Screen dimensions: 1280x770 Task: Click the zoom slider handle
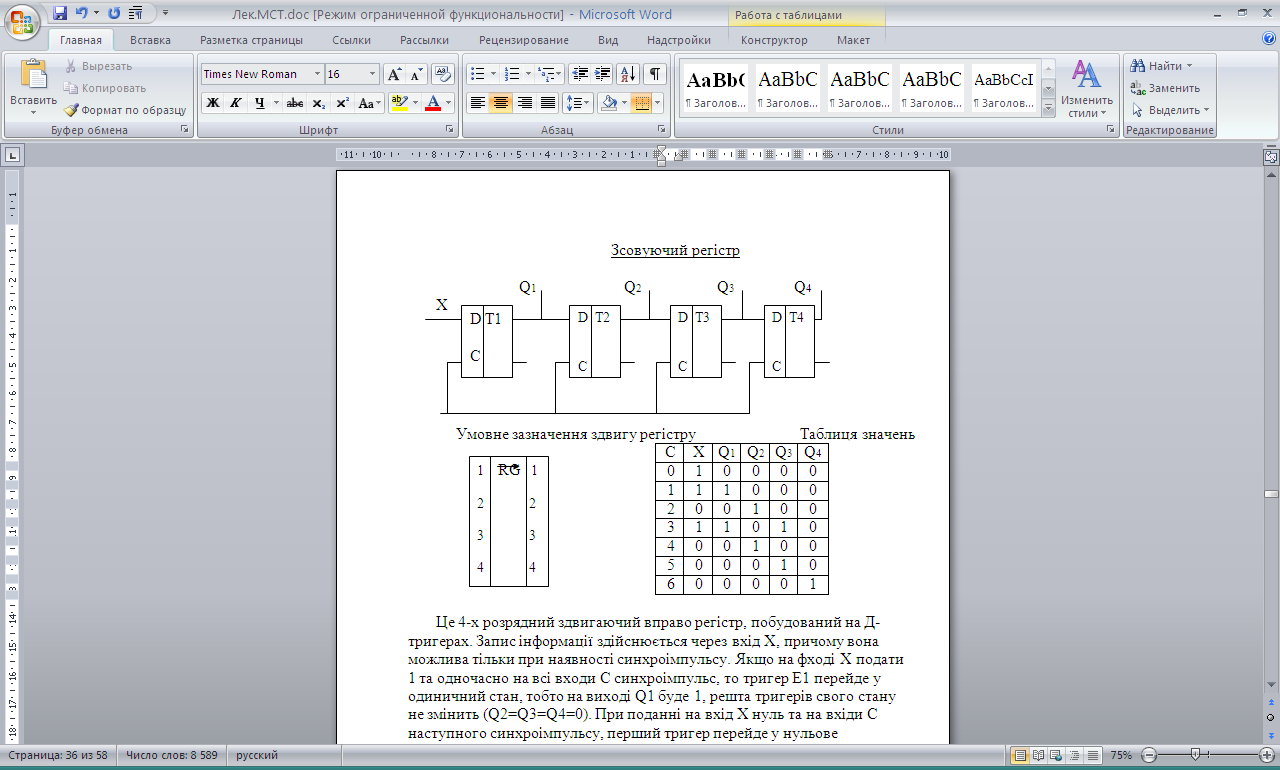pyautogui.click(x=1194, y=755)
